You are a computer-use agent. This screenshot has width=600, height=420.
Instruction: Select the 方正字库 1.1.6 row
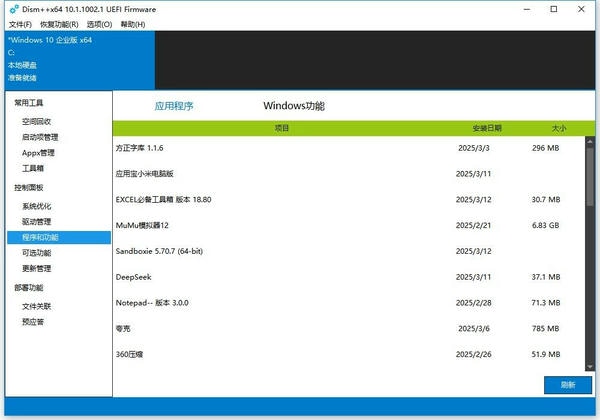tap(349, 148)
